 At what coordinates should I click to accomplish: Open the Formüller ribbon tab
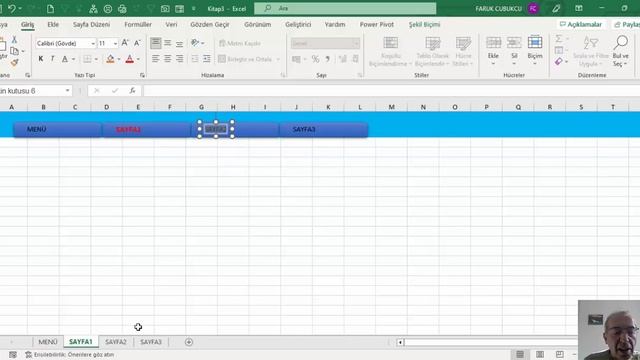pyautogui.click(x=138, y=24)
